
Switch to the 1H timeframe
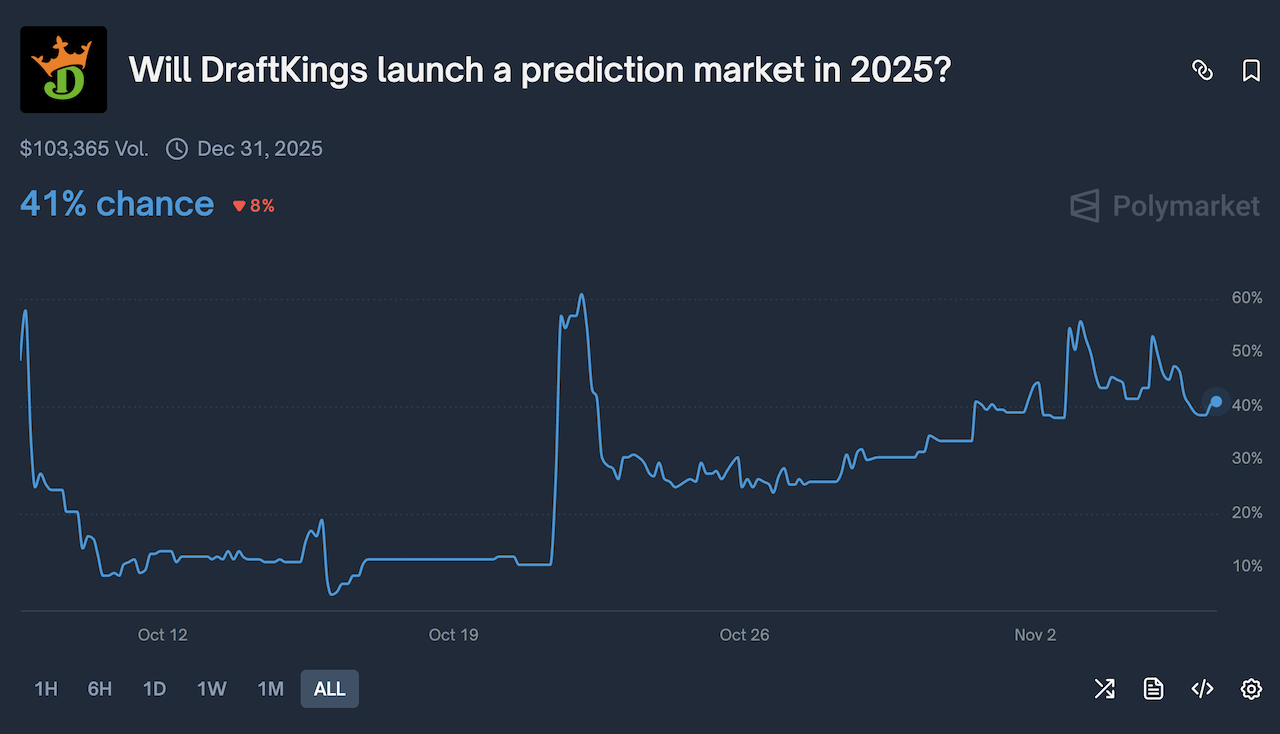click(46, 689)
